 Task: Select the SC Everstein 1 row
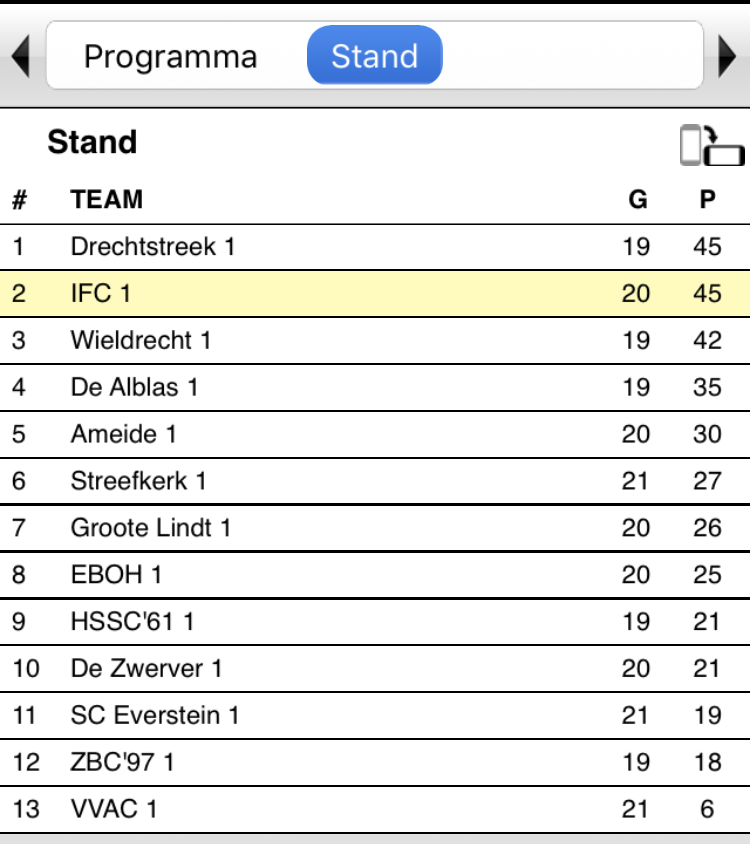pos(375,715)
